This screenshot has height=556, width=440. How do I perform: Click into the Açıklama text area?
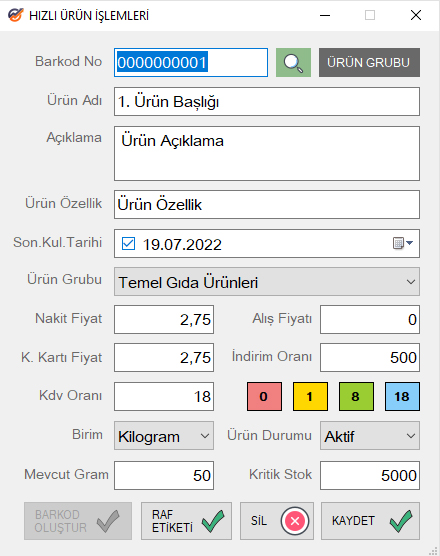coord(267,154)
